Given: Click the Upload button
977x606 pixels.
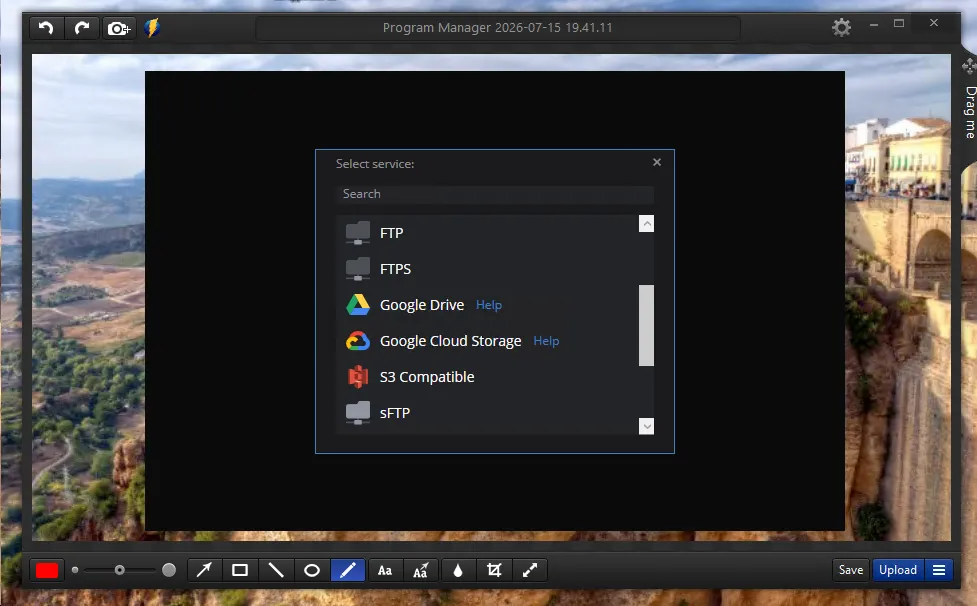Looking at the screenshot, I should tap(898, 570).
